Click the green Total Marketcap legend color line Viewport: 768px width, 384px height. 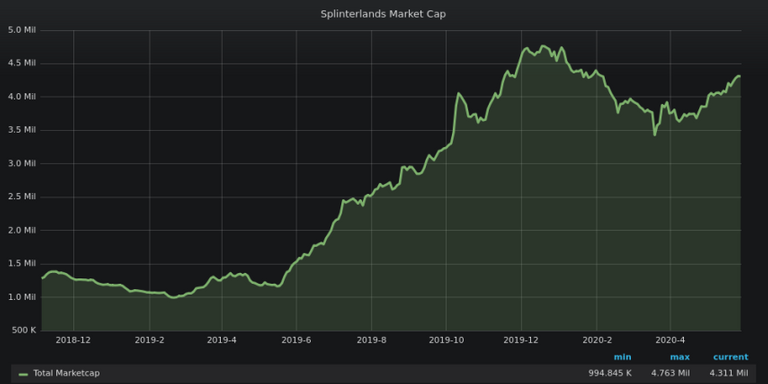pyautogui.click(x=23, y=374)
